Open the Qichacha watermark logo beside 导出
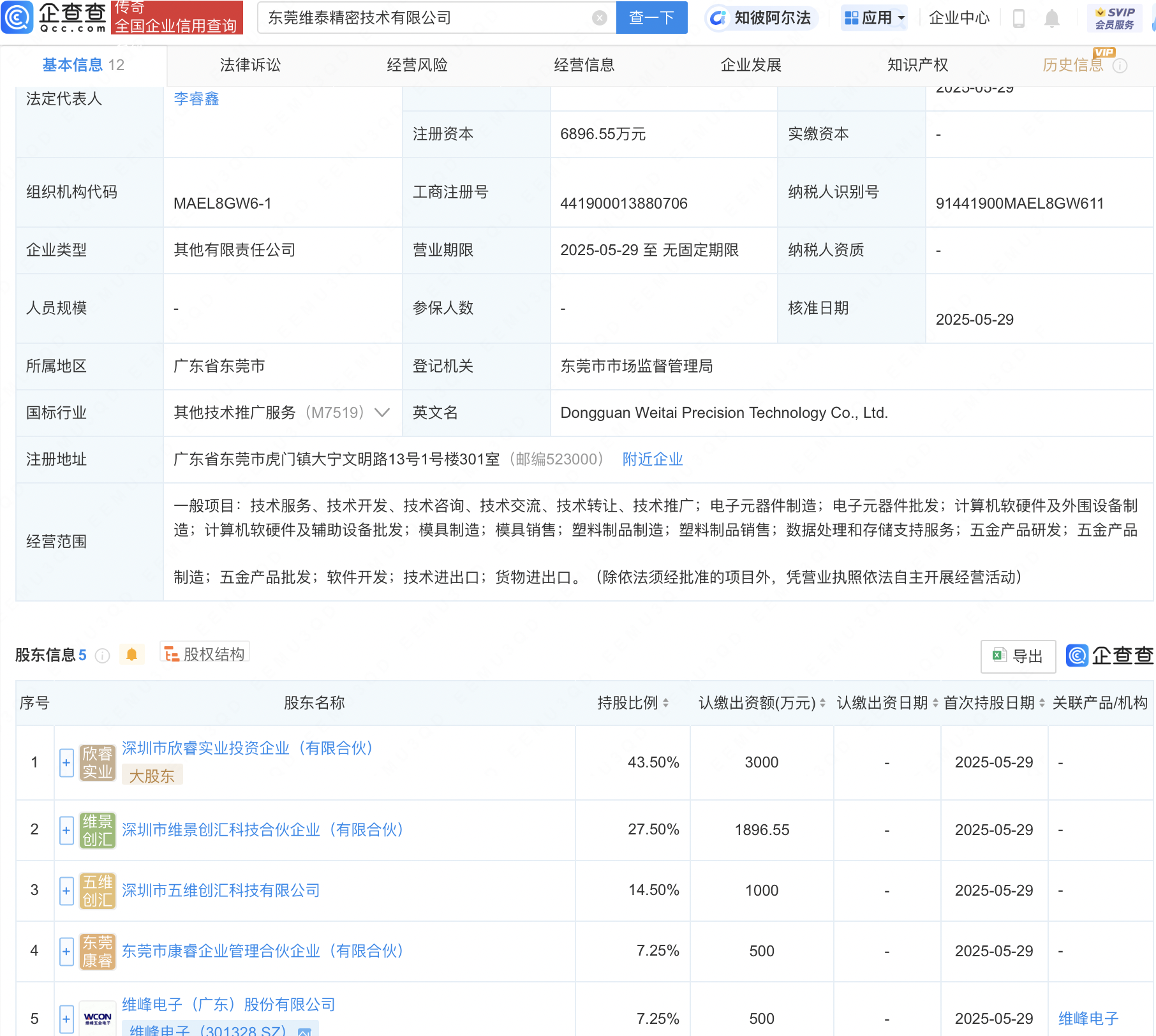Image resolution: width=1156 pixels, height=1036 pixels. tap(1109, 656)
